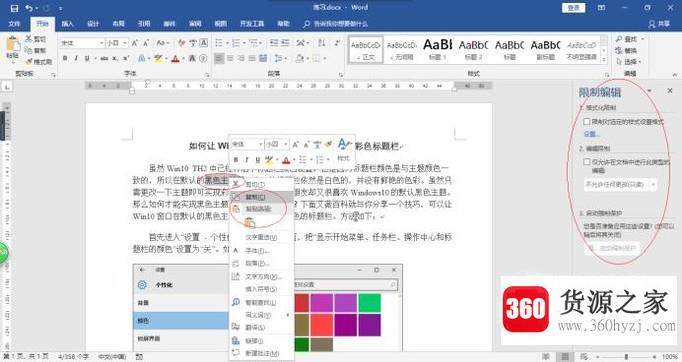Click ribbon display options icon in title bar

(x=602, y=8)
